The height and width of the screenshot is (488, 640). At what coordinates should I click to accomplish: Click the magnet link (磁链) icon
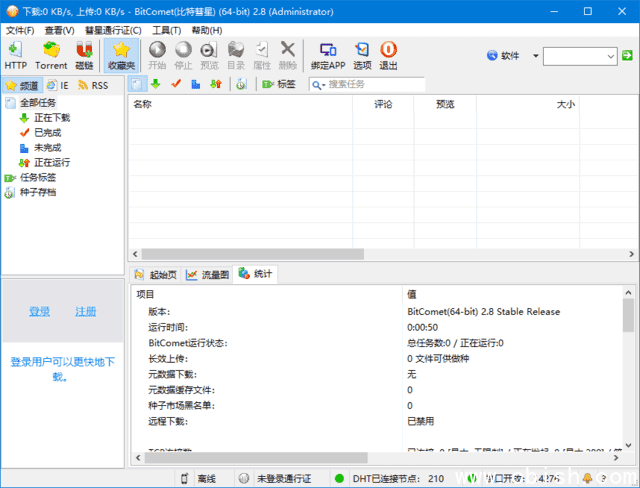(84, 54)
